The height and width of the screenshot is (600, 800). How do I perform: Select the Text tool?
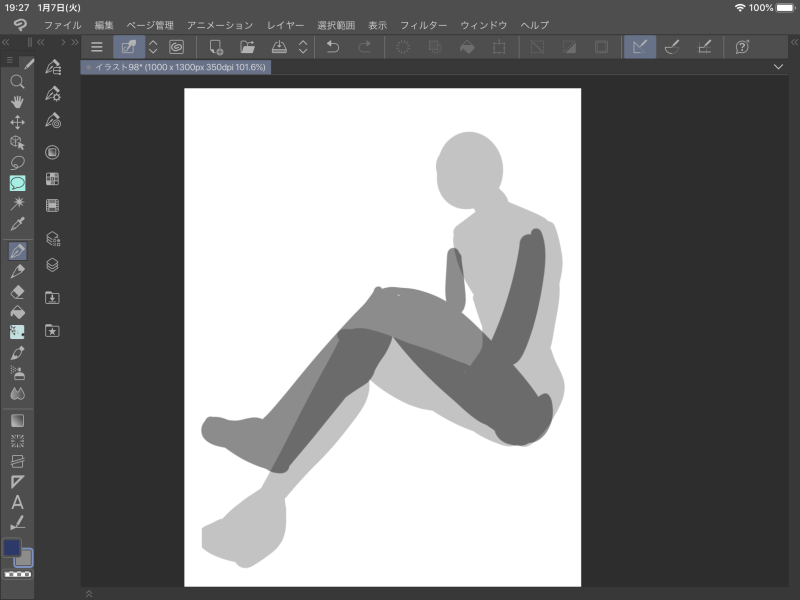(17, 502)
